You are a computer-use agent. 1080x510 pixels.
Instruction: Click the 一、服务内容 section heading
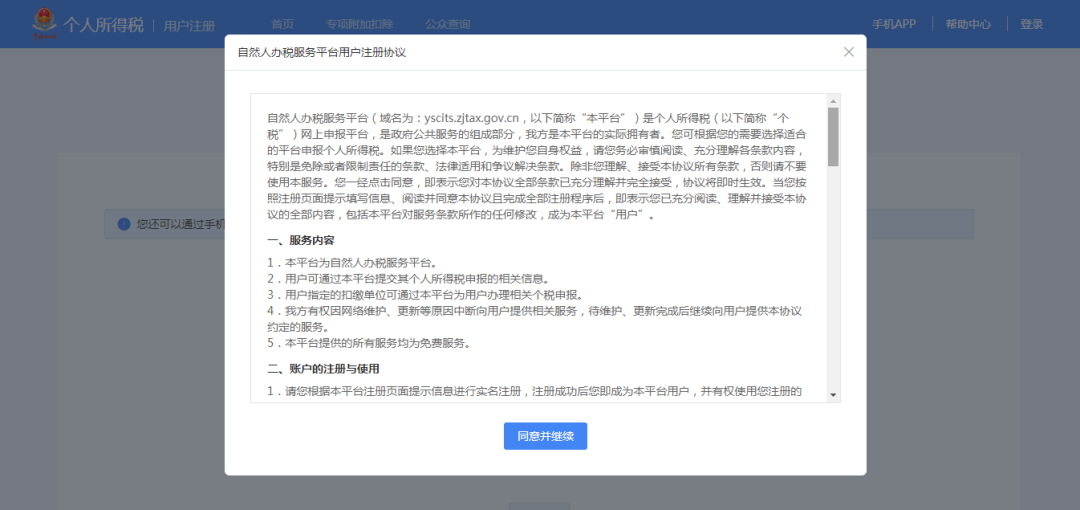[300, 241]
